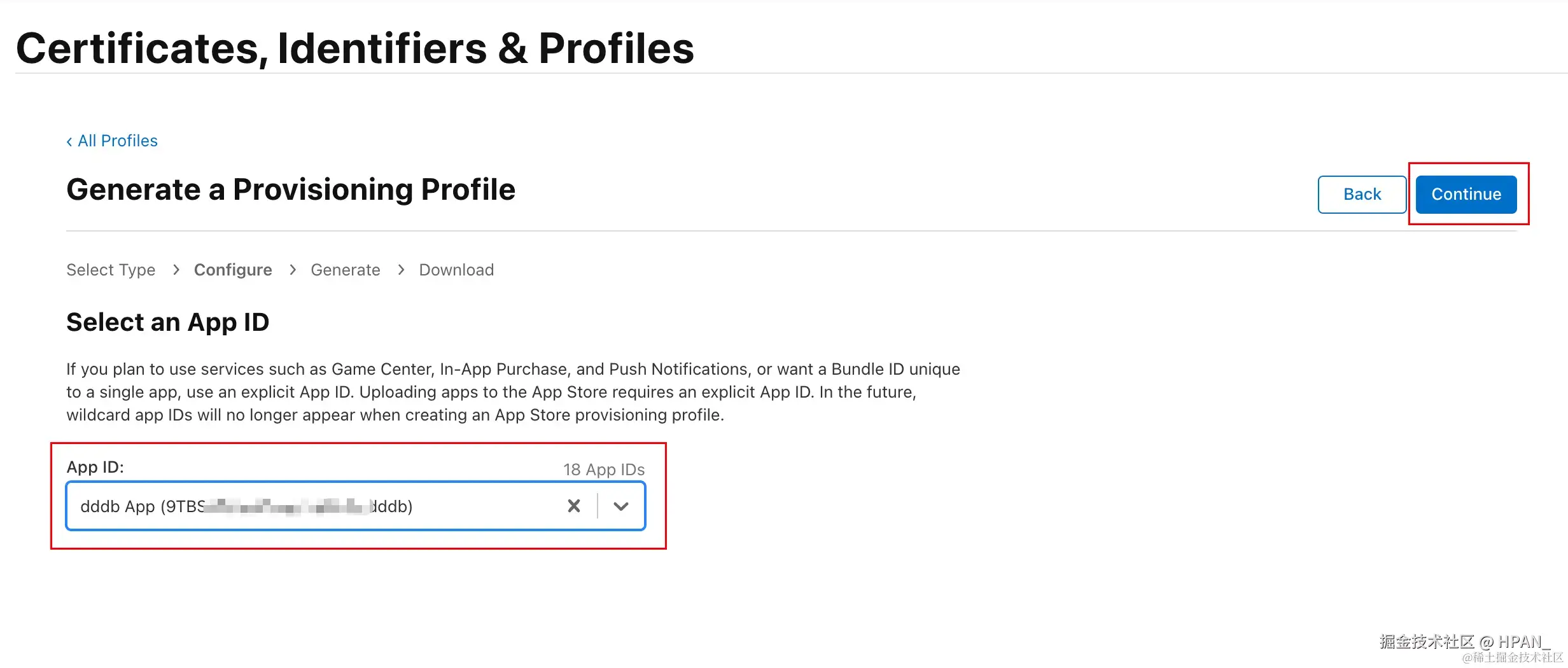
Task: Click the 18 App IDs count label
Action: pyautogui.click(x=603, y=470)
